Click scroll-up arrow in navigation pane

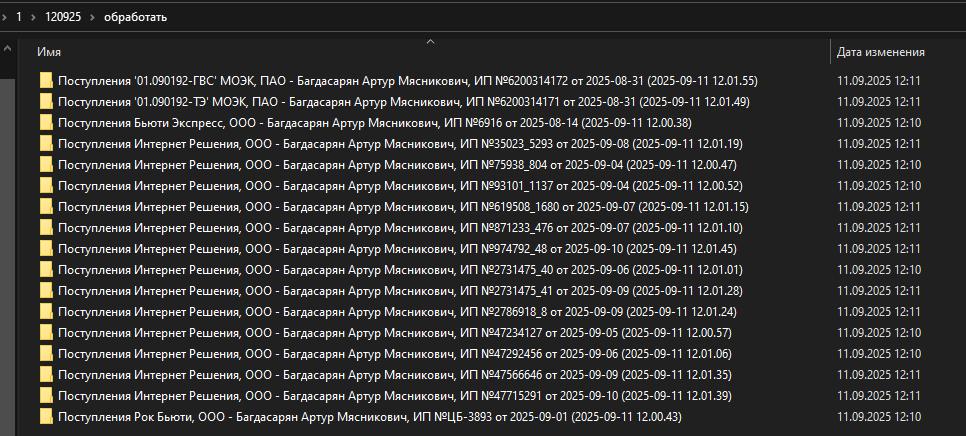click(x=7, y=47)
